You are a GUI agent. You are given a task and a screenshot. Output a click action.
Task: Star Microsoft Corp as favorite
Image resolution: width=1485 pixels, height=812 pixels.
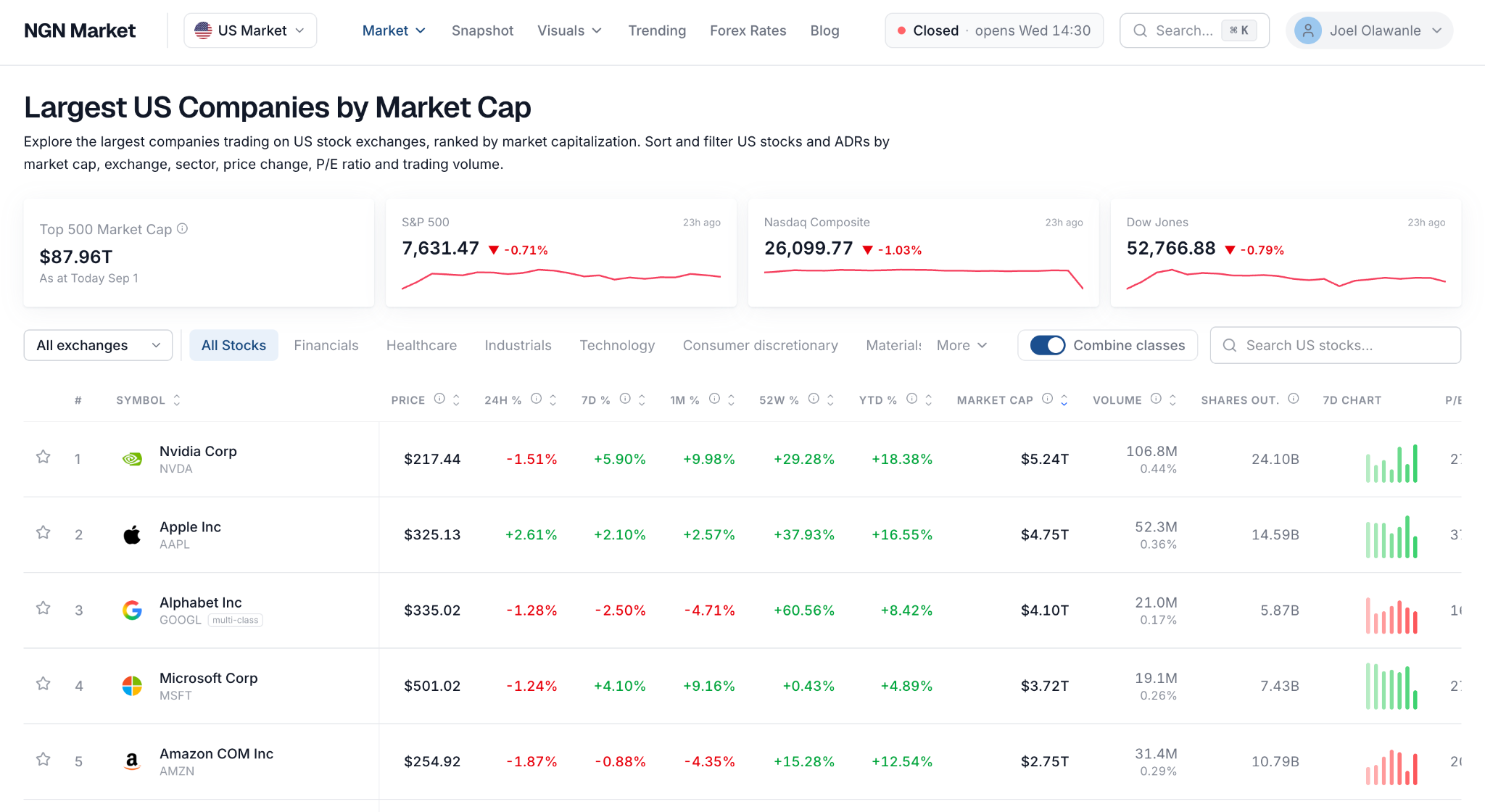[x=44, y=684]
